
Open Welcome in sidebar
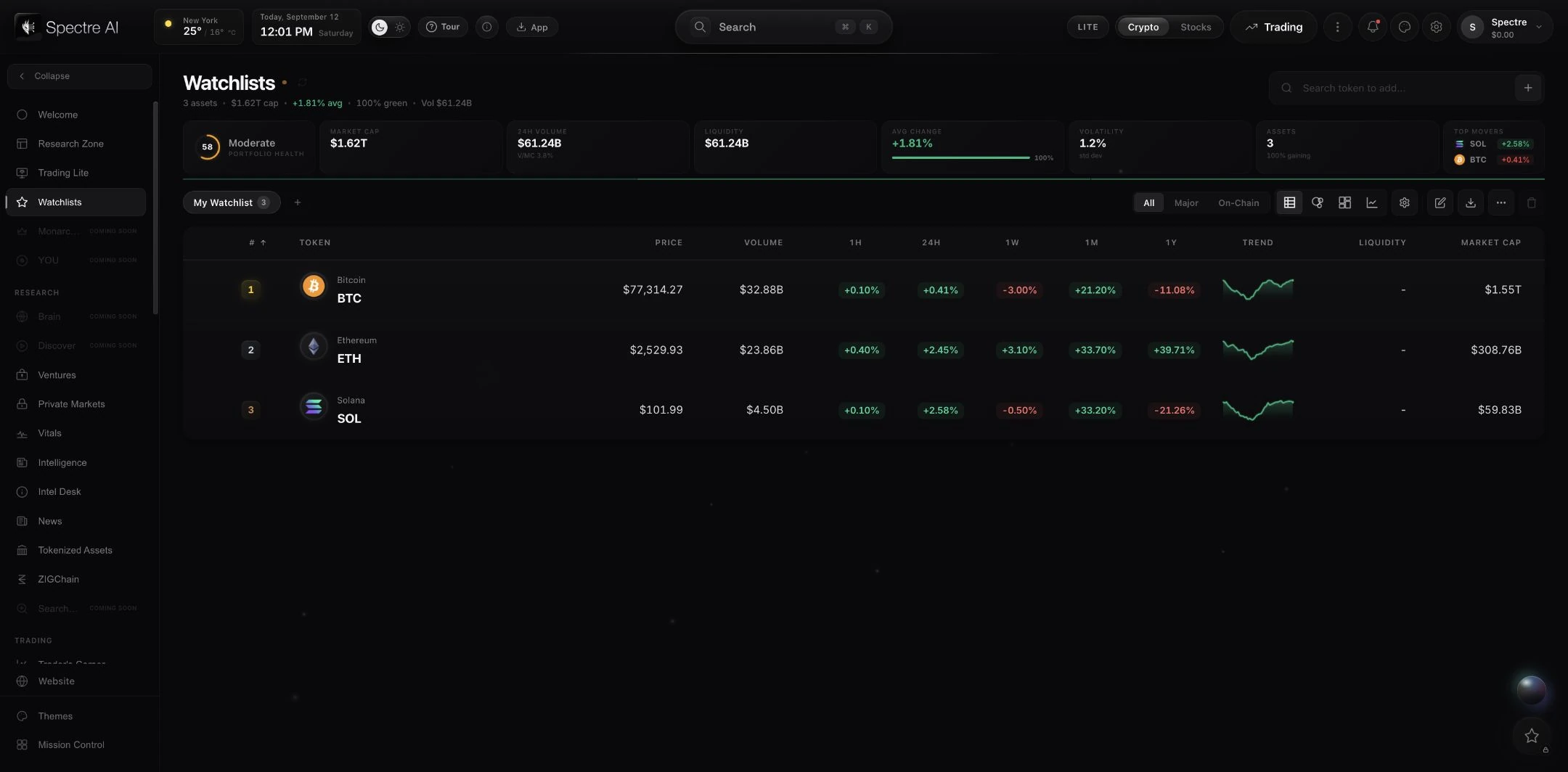coord(76,115)
